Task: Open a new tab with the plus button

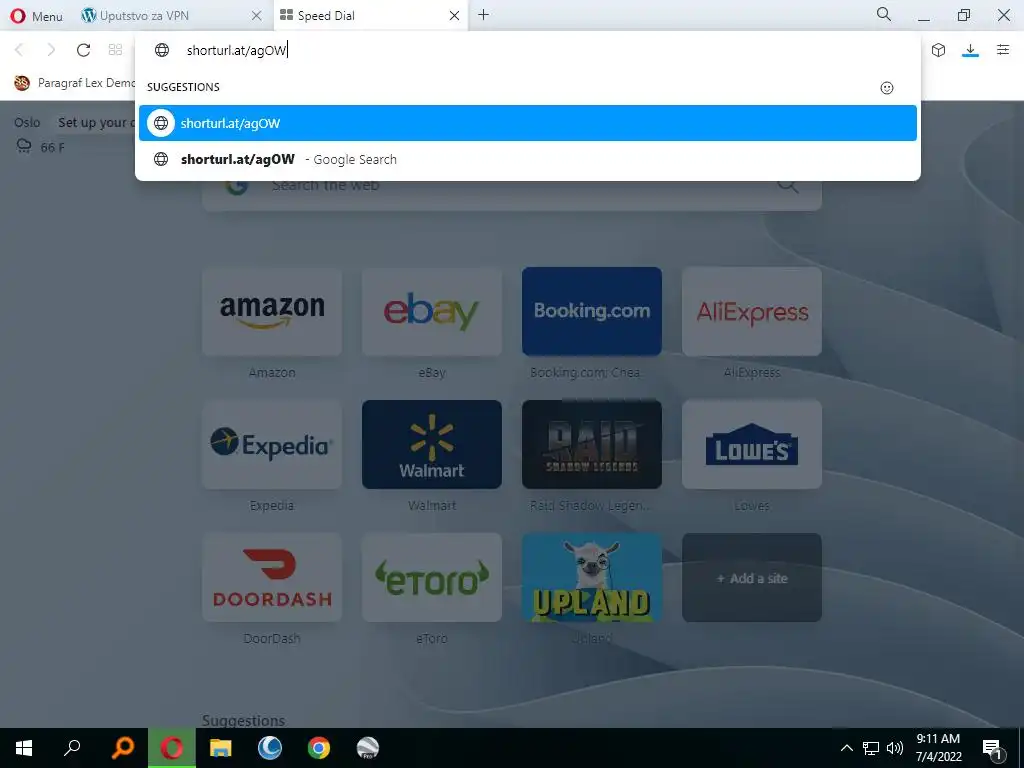Action: point(483,14)
